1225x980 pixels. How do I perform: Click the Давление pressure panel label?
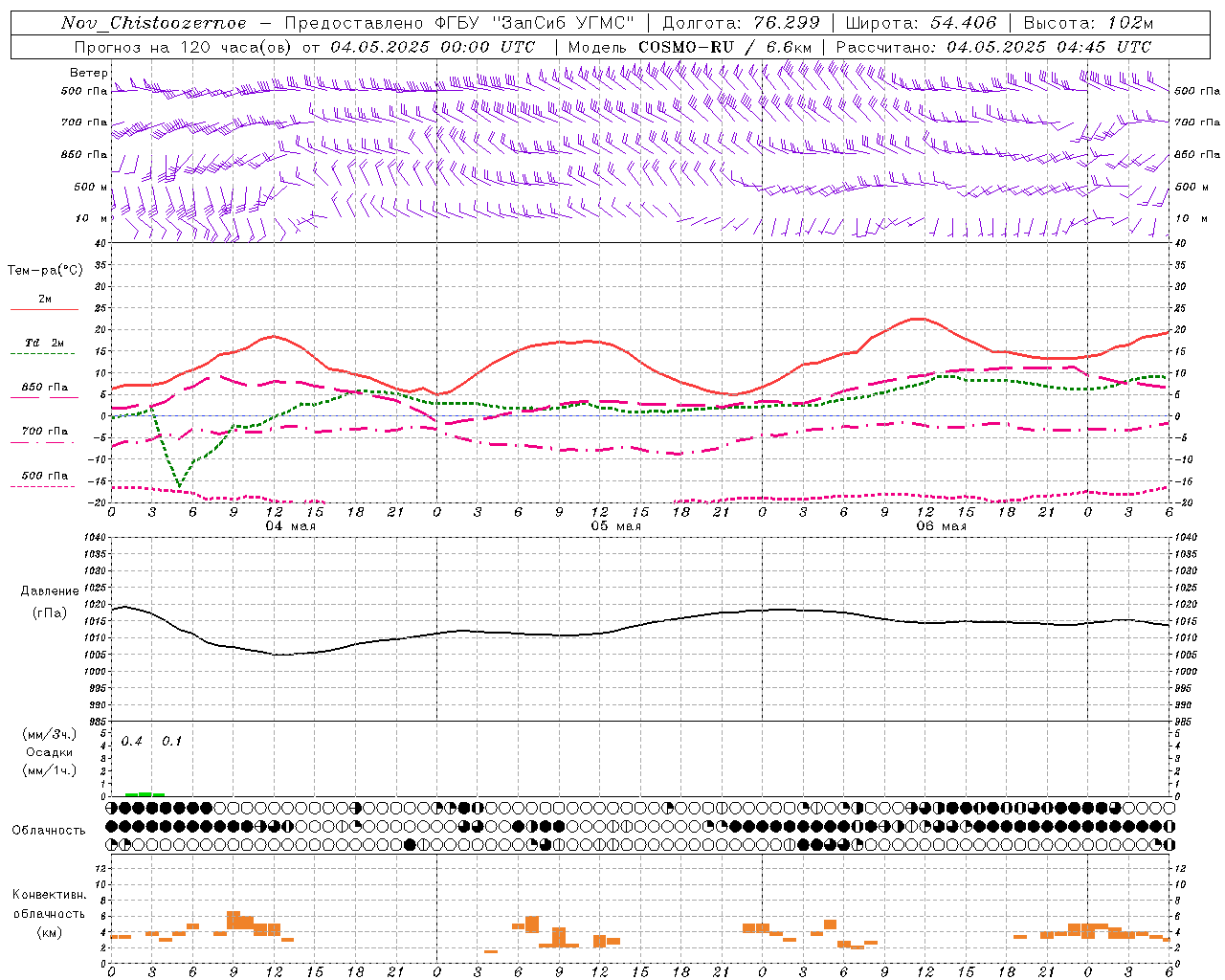click(50, 591)
